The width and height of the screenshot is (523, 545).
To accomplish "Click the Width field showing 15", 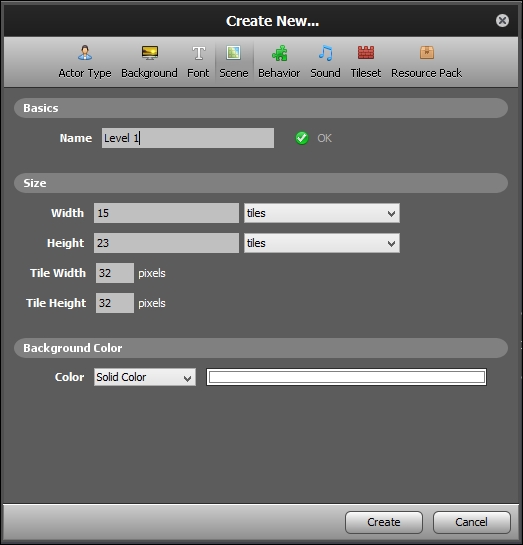I will (166, 213).
